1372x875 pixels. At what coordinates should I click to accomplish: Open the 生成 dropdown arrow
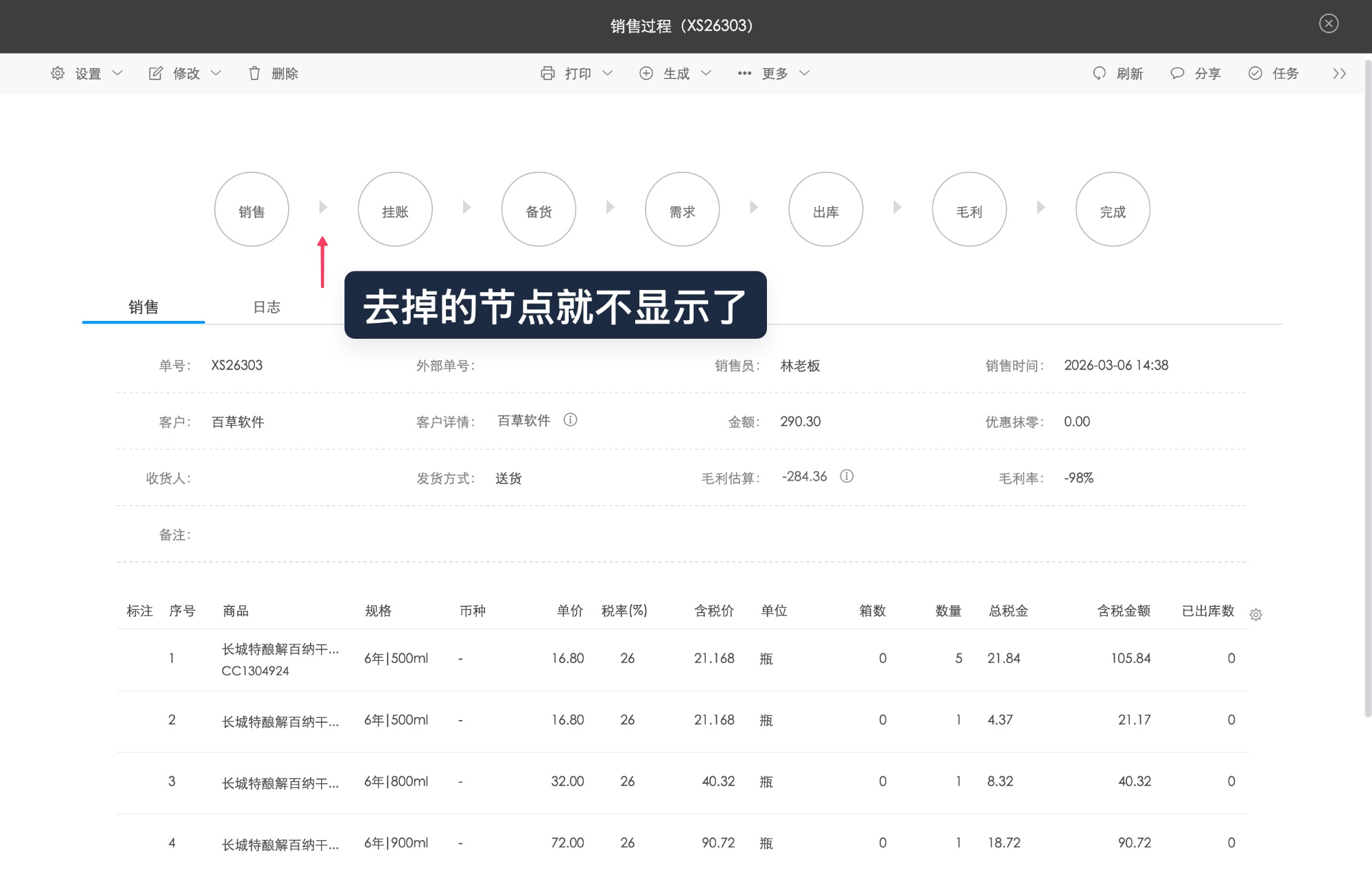(707, 73)
